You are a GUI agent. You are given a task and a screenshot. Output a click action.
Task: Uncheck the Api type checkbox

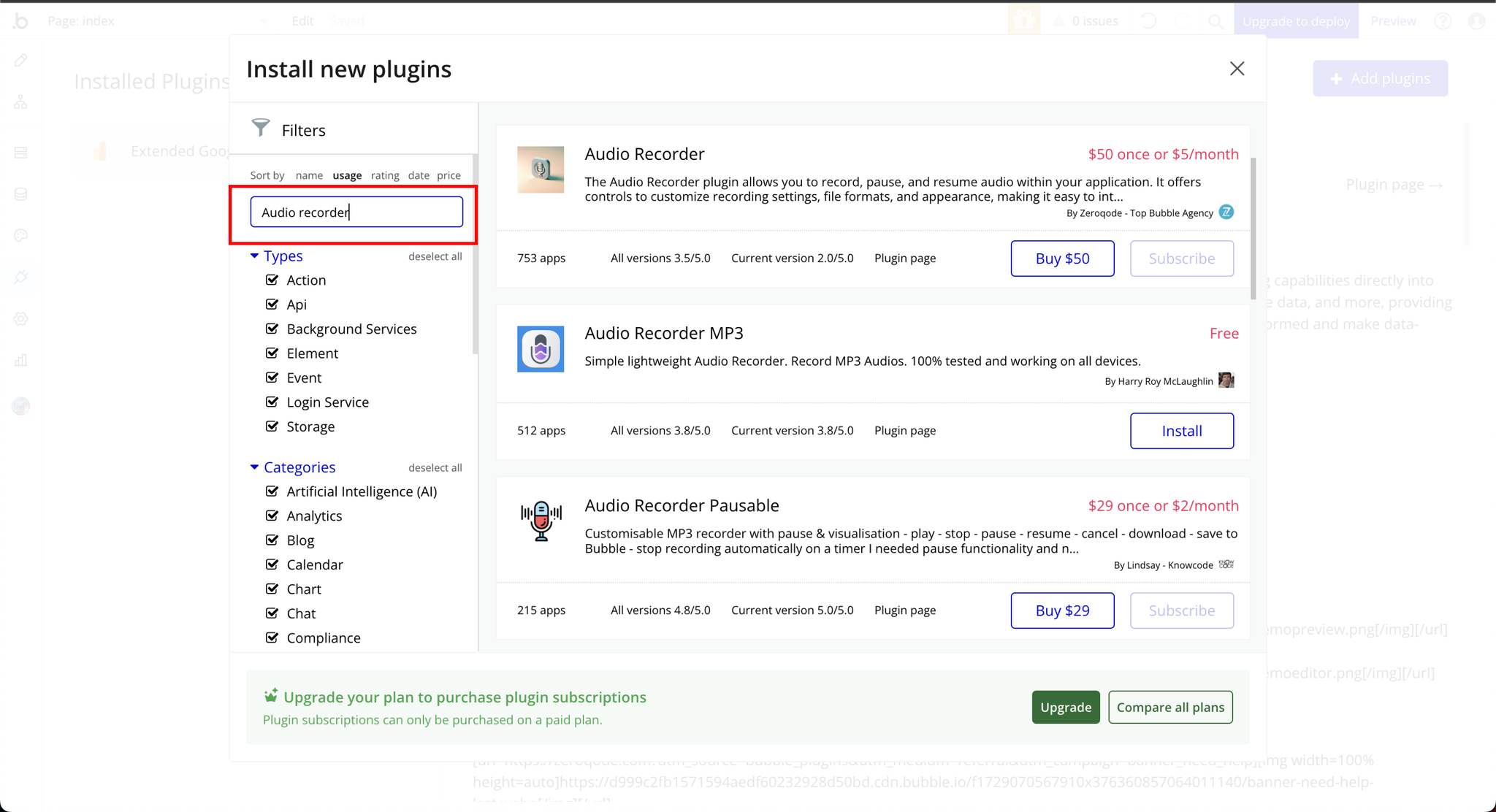point(272,304)
